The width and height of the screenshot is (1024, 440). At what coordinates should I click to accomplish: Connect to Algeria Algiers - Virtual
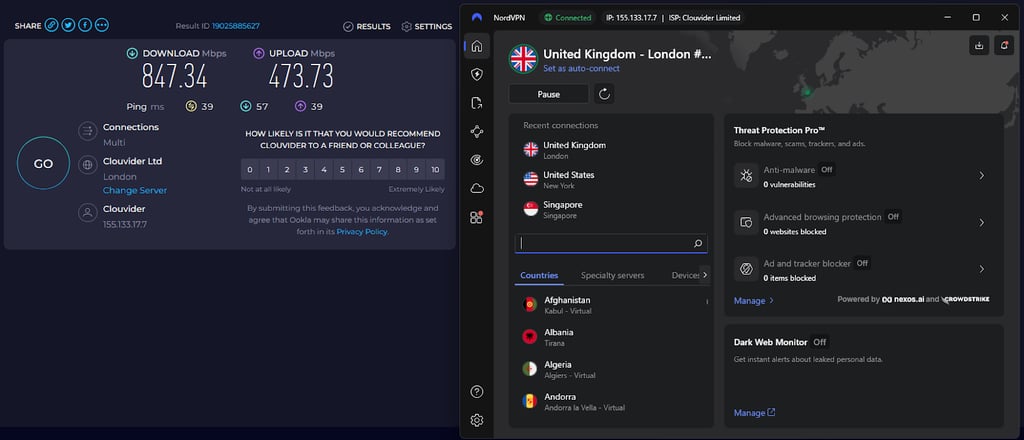611,369
